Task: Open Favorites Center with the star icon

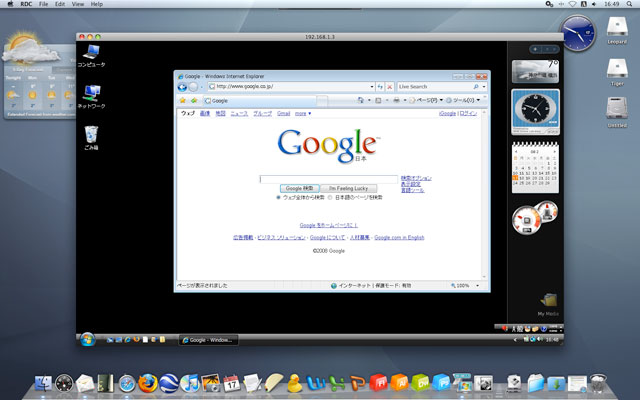Action: click(183, 100)
